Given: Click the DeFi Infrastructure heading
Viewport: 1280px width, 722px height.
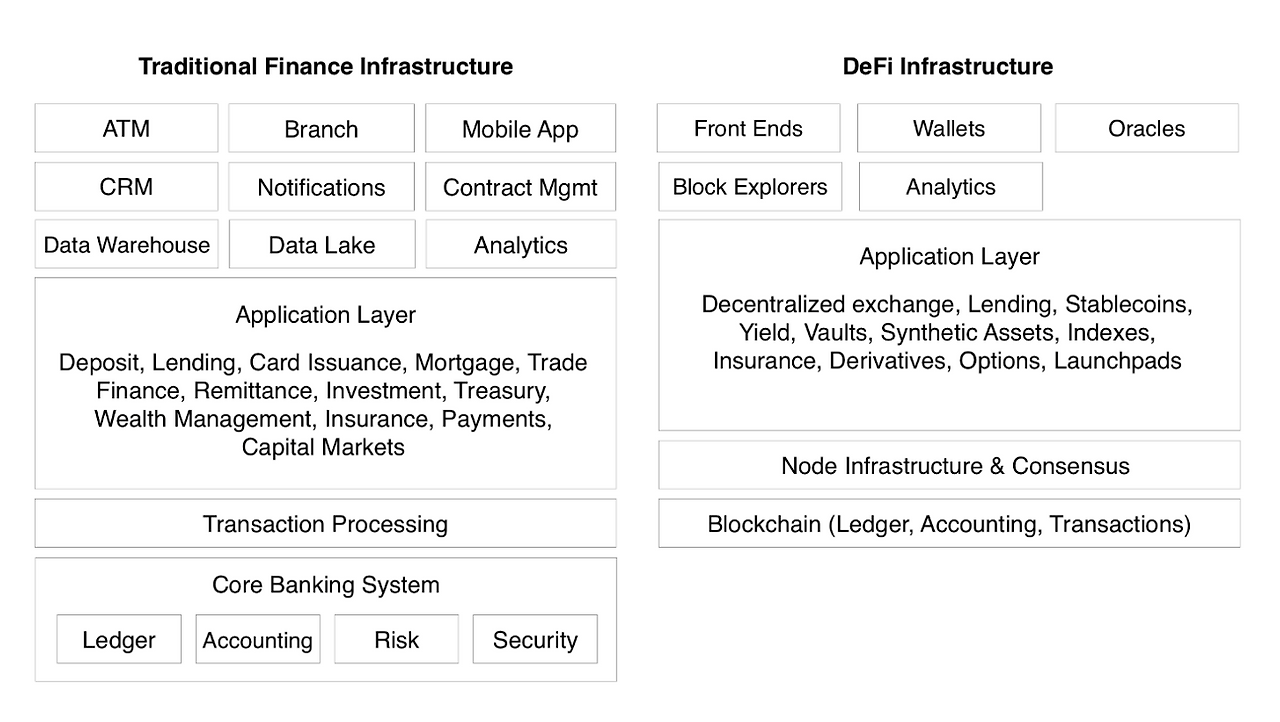Looking at the screenshot, I should pyautogui.click(x=948, y=67).
